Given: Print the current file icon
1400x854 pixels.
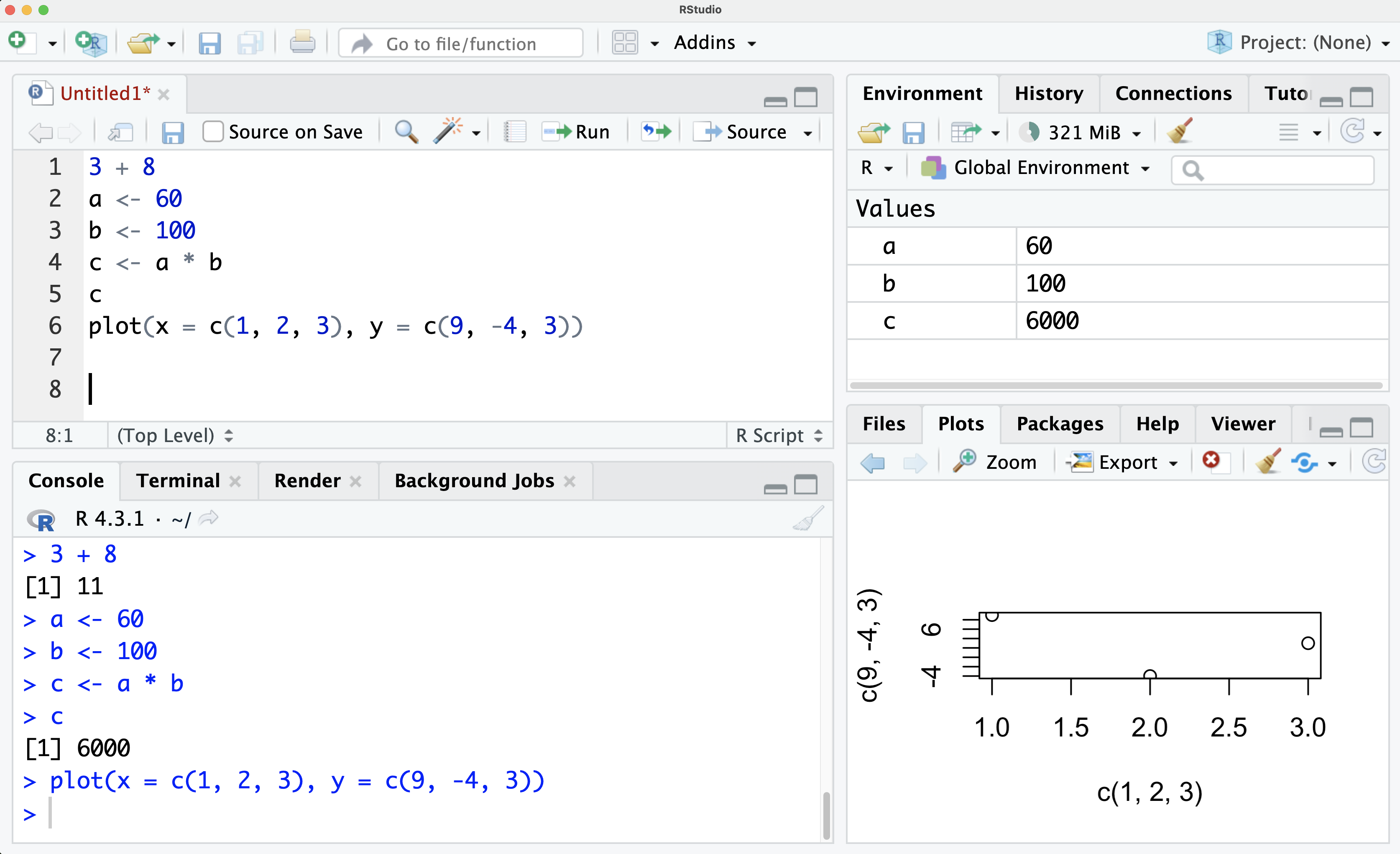Looking at the screenshot, I should [302, 43].
